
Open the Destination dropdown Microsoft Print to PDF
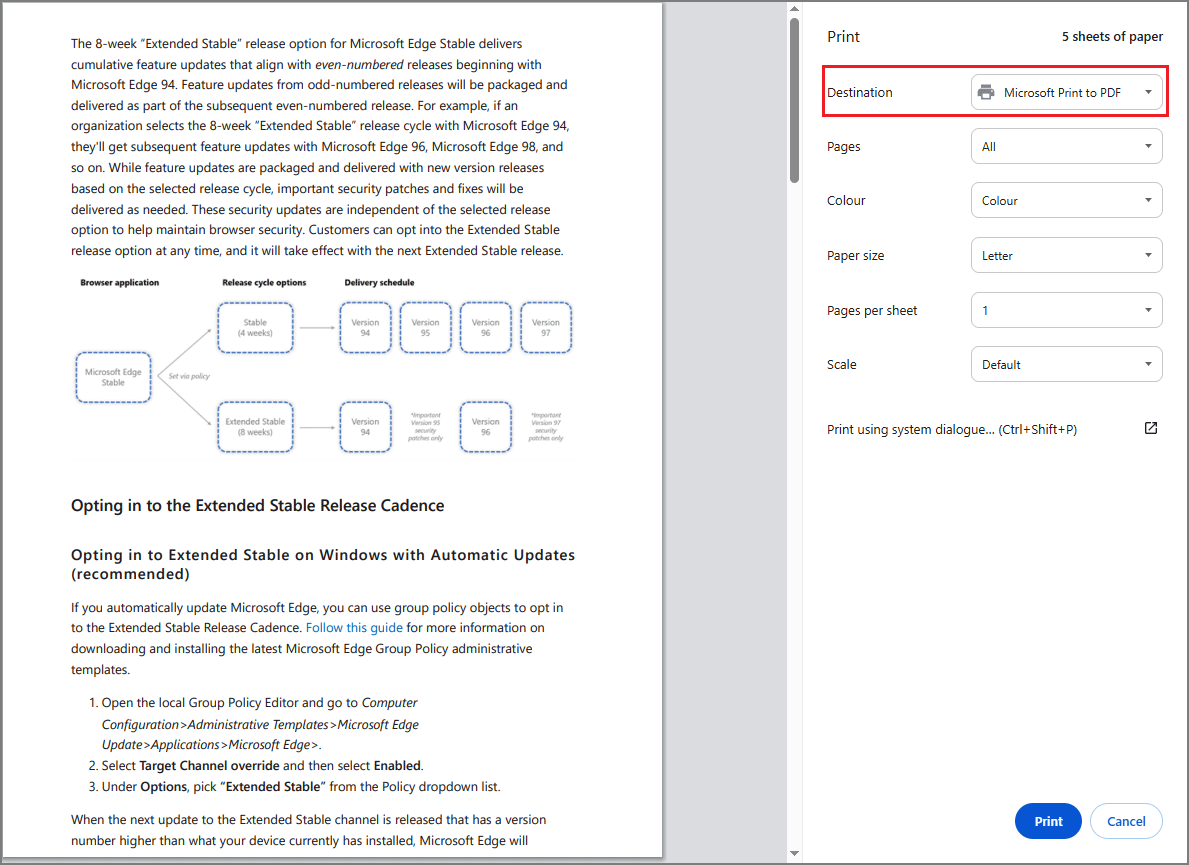tap(1066, 92)
